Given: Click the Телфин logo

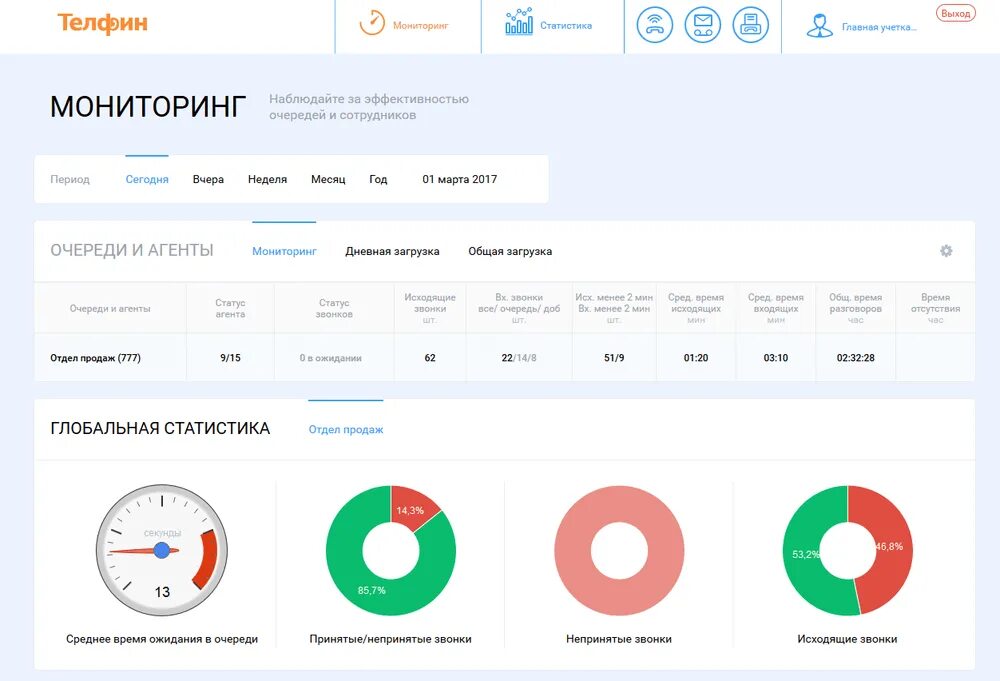Looking at the screenshot, I should [103, 23].
